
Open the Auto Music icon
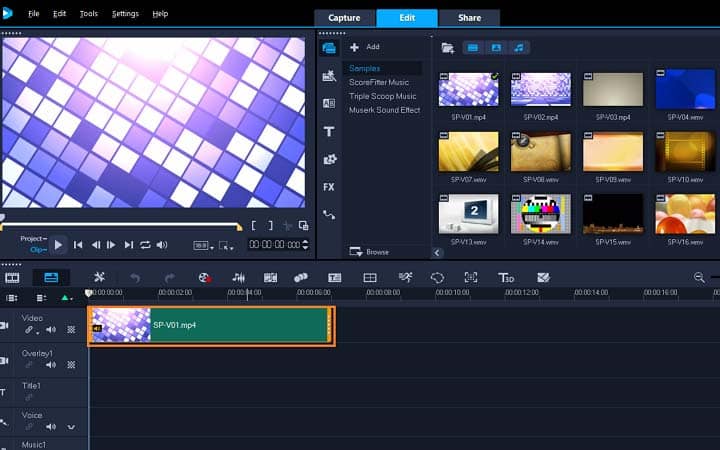tap(270, 277)
